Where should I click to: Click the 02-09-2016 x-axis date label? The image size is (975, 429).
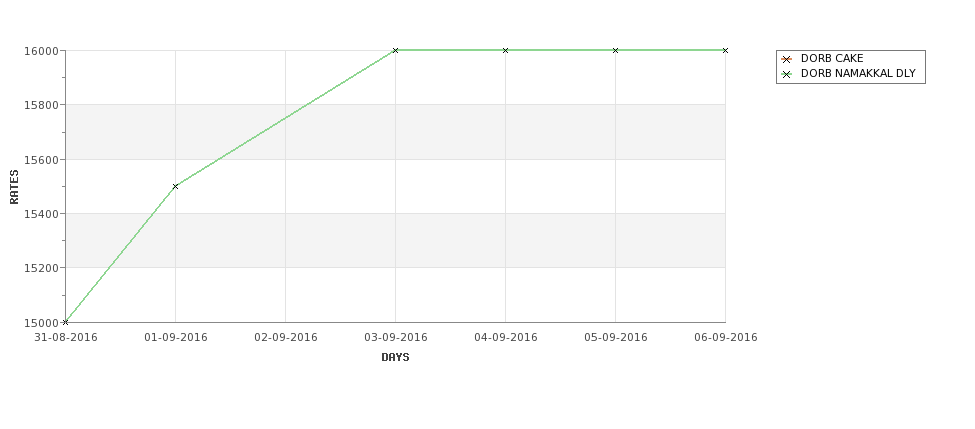tap(285, 338)
